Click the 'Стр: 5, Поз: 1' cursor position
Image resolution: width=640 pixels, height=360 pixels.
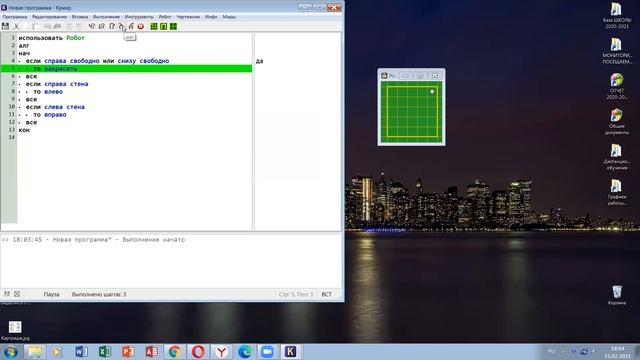(296, 294)
